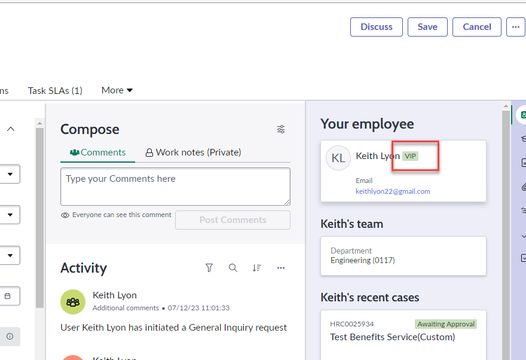
Task: Open the Task SLAs (1) tab
Action: click(x=55, y=91)
